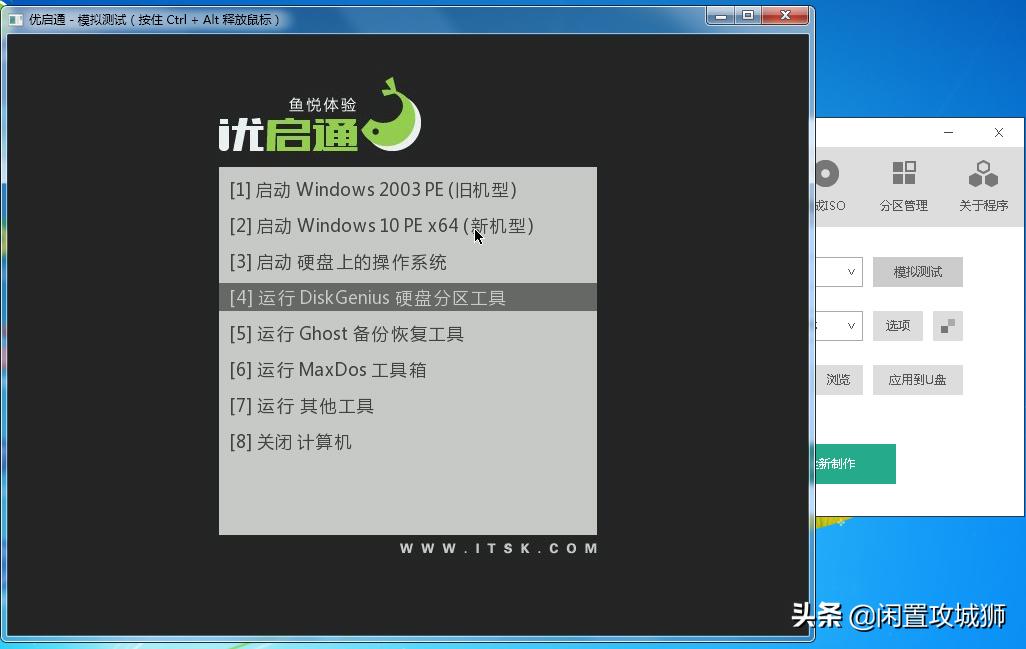Click the 浏览 browse button
This screenshot has width=1026, height=649.
pyautogui.click(x=838, y=379)
